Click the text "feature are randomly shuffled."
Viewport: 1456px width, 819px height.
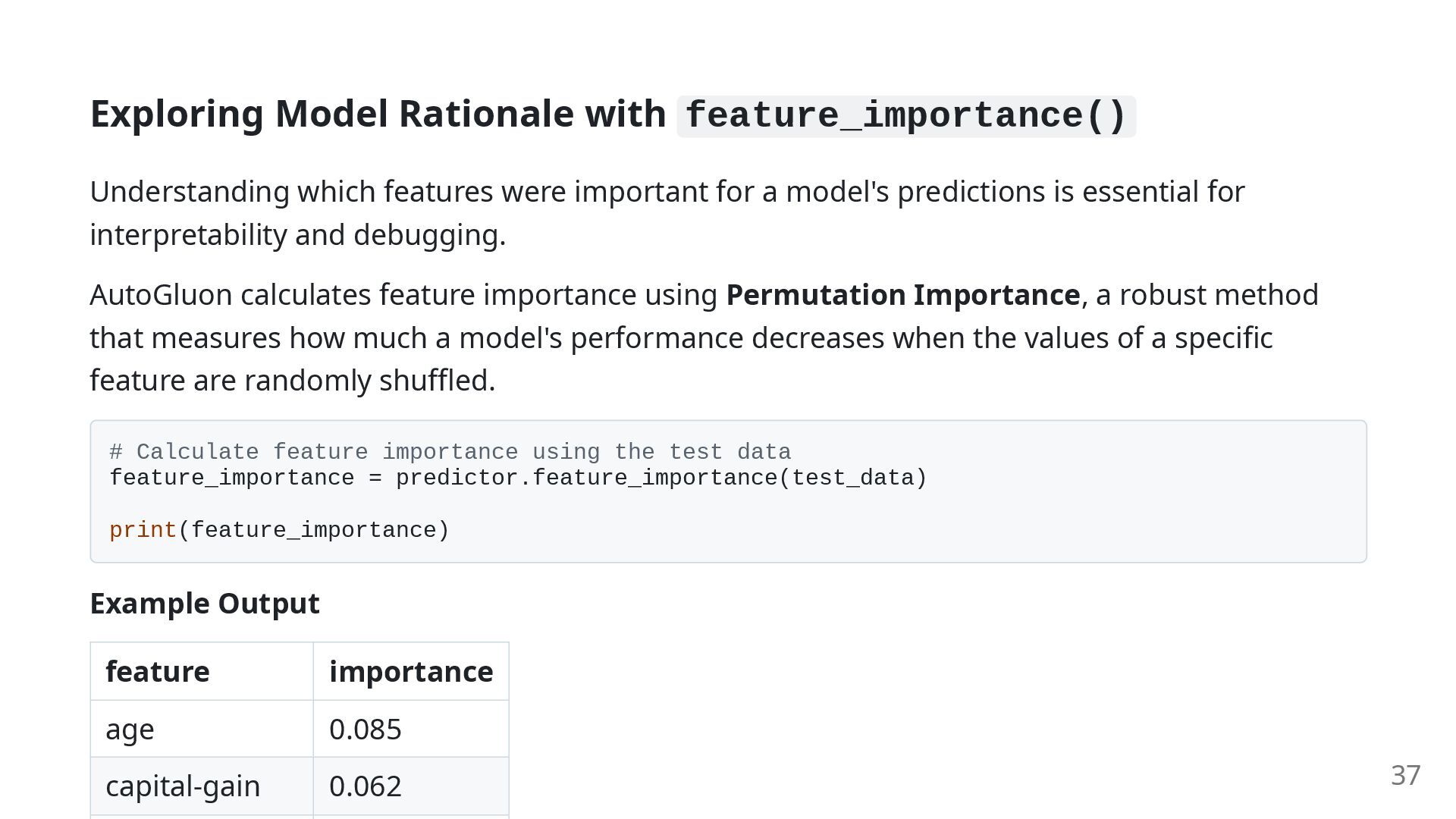(293, 381)
